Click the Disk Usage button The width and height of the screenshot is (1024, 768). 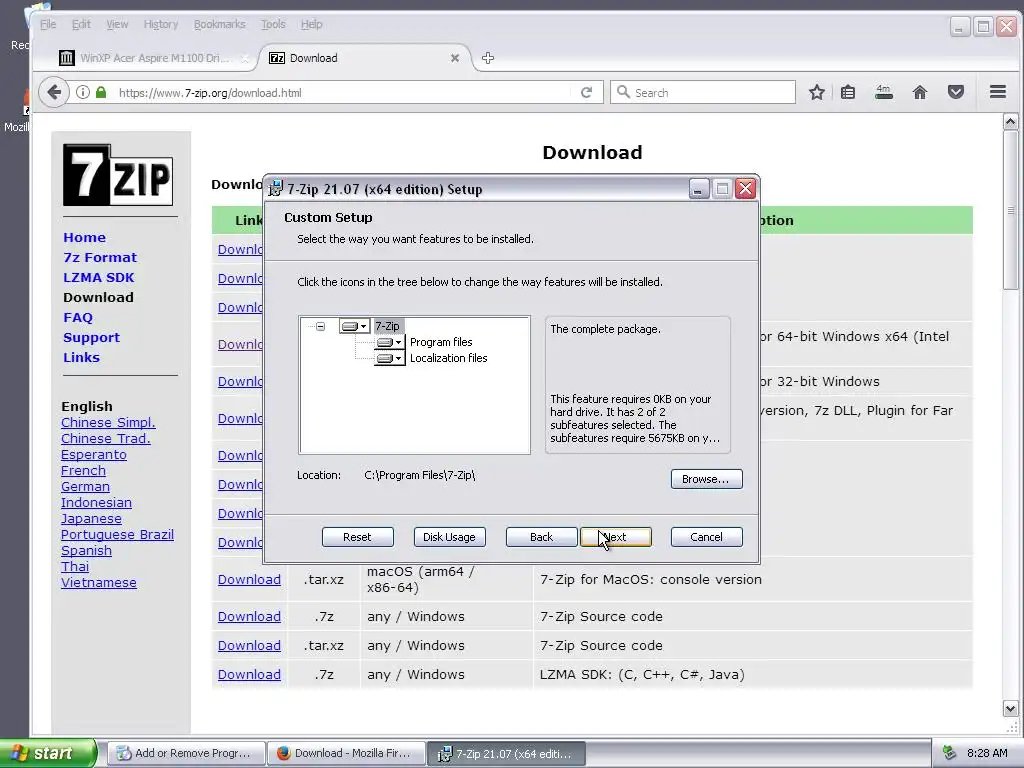coord(449,537)
